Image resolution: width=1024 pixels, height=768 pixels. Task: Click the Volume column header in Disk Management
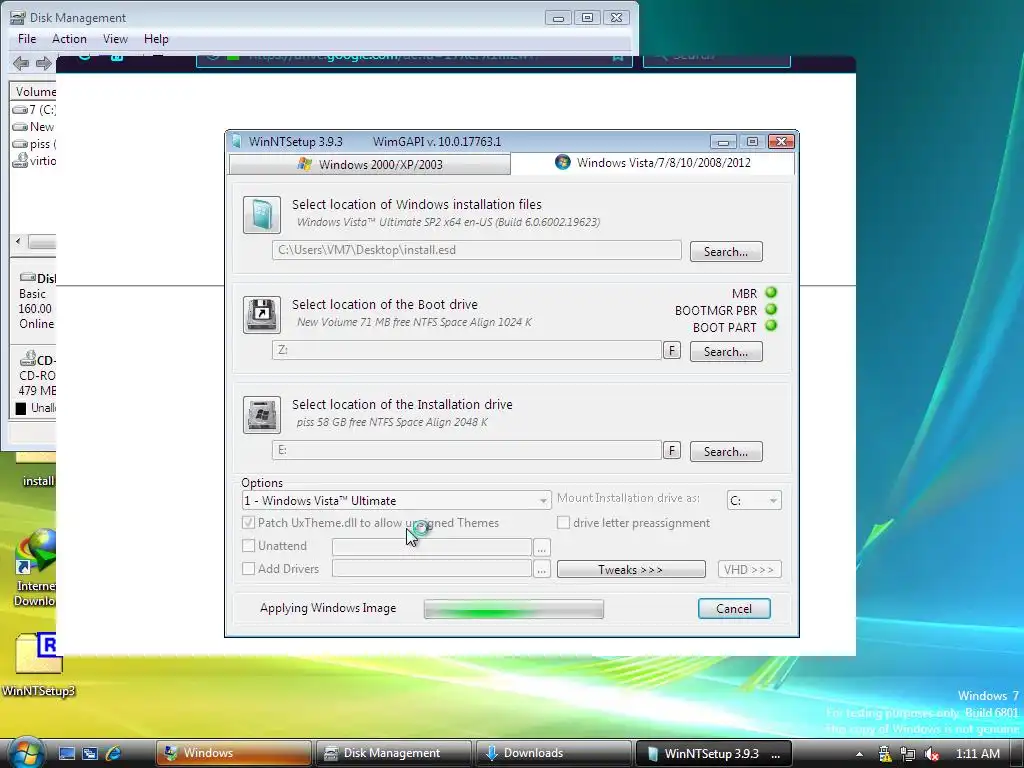34,91
